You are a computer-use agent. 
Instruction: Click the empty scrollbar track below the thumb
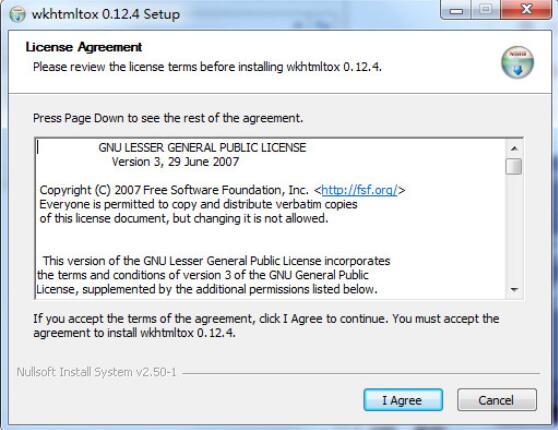point(514,228)
